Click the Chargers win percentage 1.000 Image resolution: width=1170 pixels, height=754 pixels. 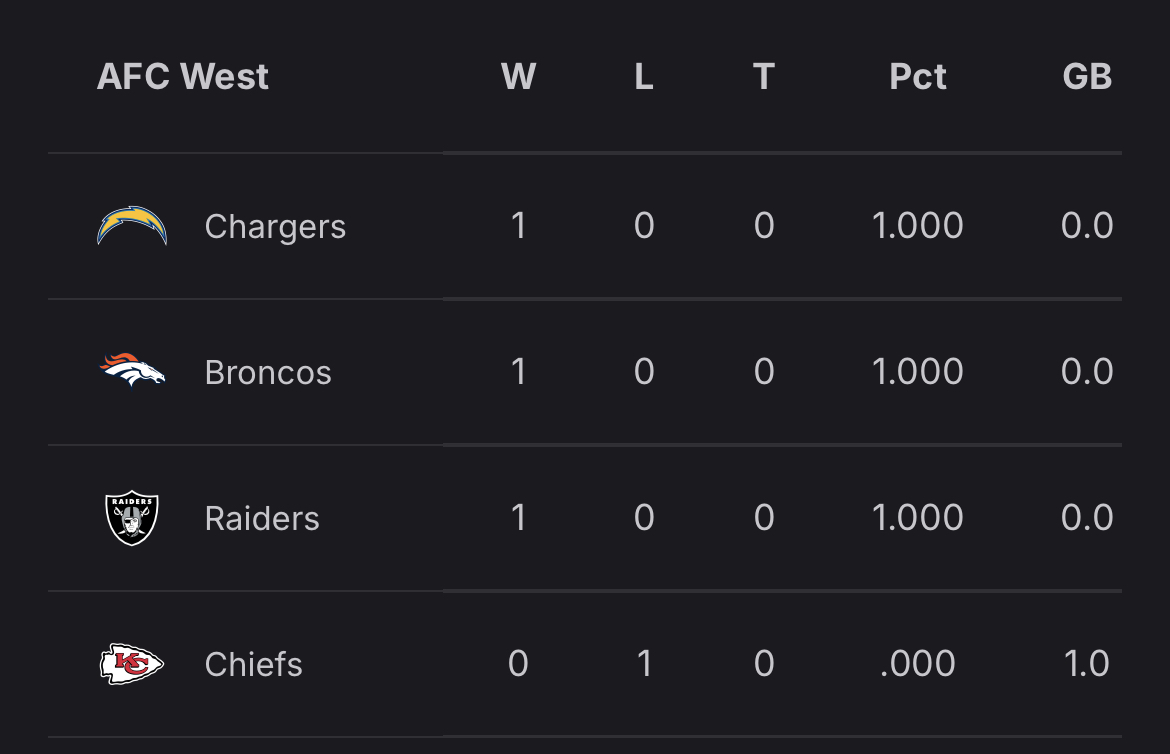tap(918, 226)
